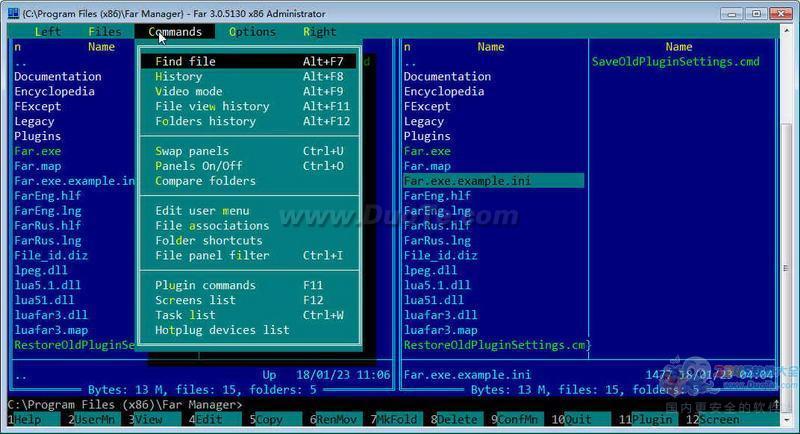
Task: Select Documentation folder in right panel
Action: [x=447, y=76]
